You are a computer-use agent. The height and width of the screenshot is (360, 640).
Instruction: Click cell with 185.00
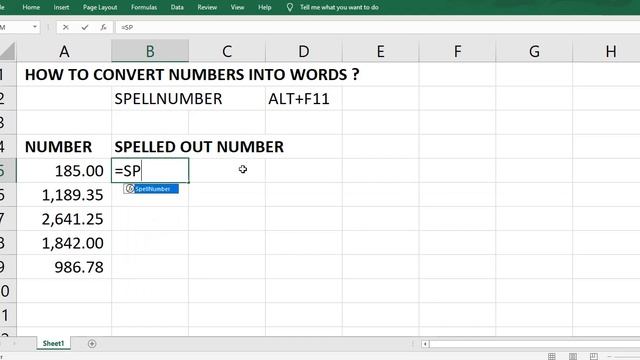[x=64, y=171]
